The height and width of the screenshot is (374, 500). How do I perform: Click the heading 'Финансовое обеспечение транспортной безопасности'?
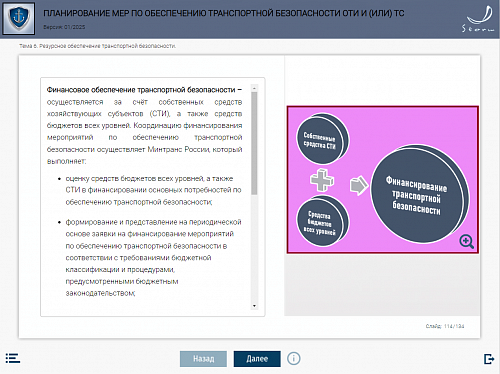[141, 90]
